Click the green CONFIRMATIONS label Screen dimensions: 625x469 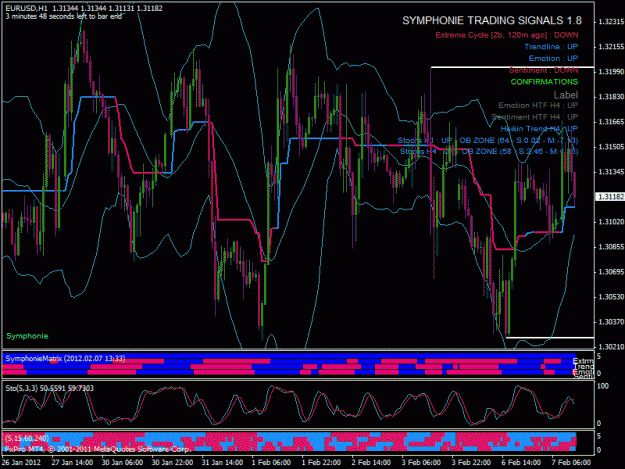(544, 82)
